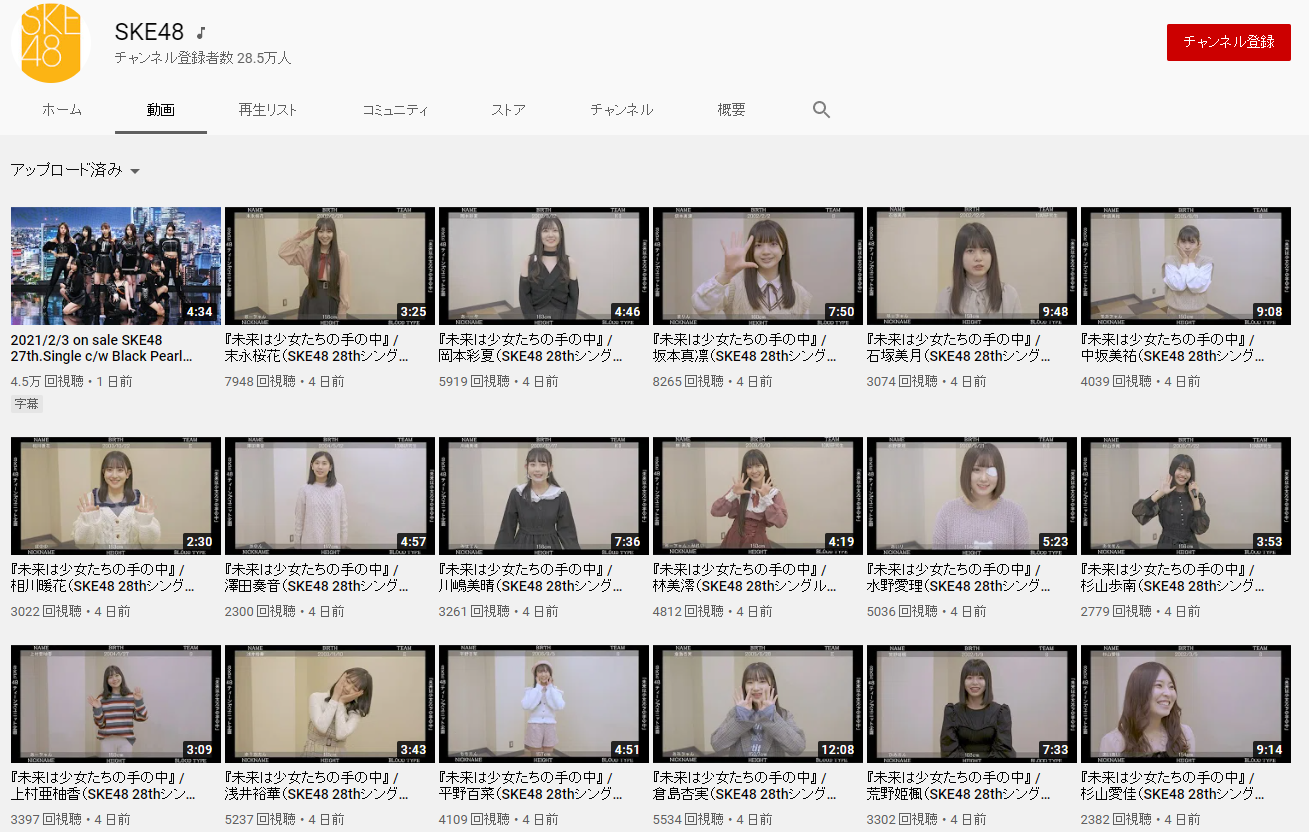Screen dimensions: 1309x832
Task: Click the '5036 回視聴' view count text
Action: (x=902, y=612)
